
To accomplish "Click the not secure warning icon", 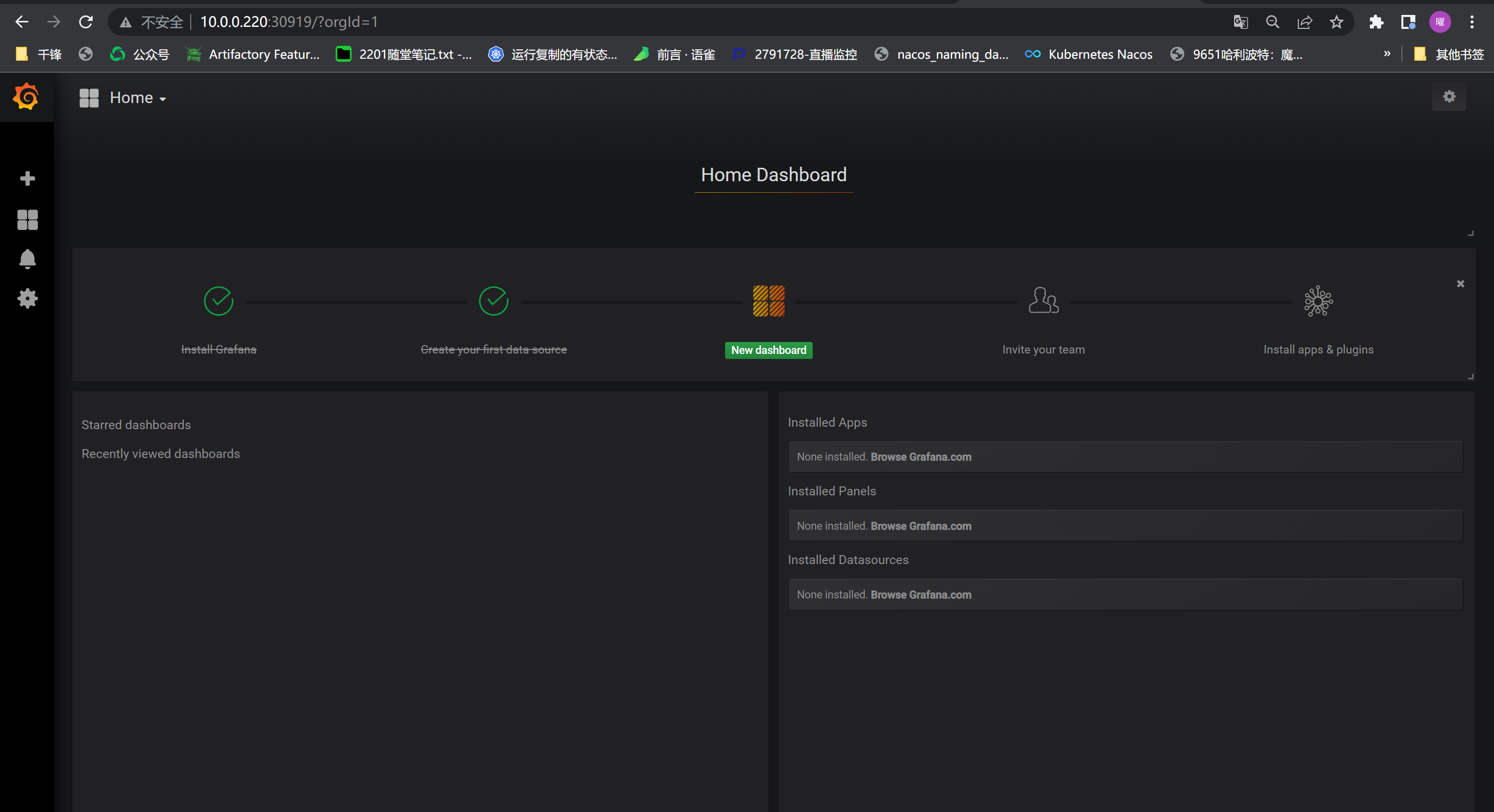I will pos(125,22).
